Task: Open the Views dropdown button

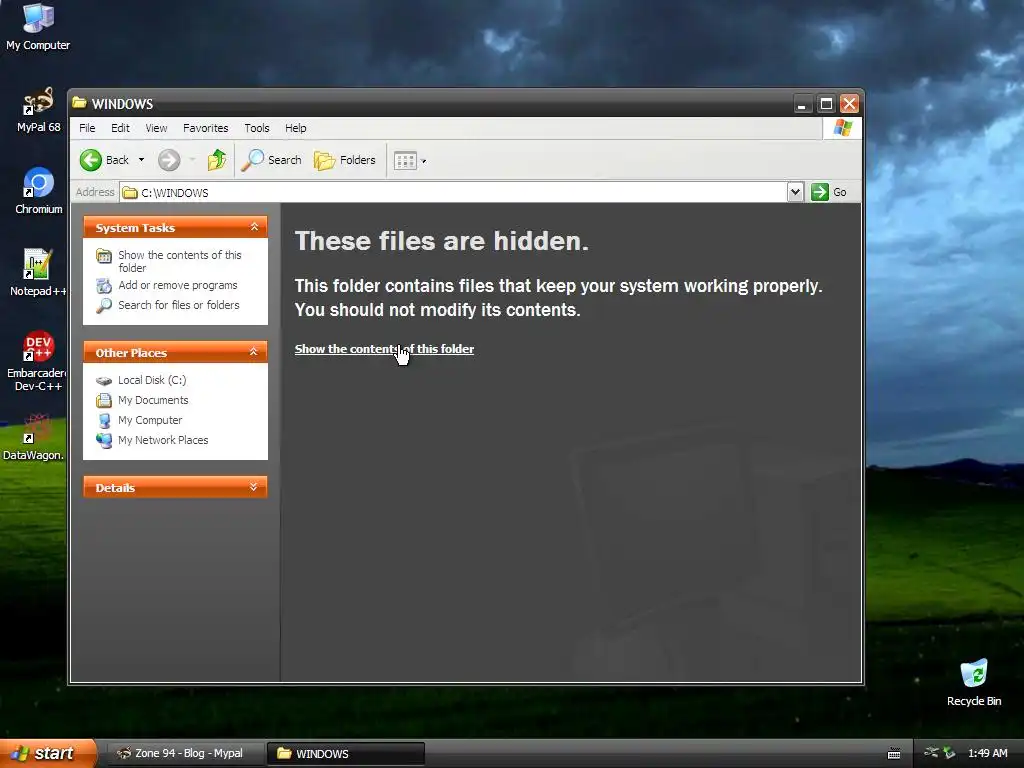Action: click(x=410, y=161)
